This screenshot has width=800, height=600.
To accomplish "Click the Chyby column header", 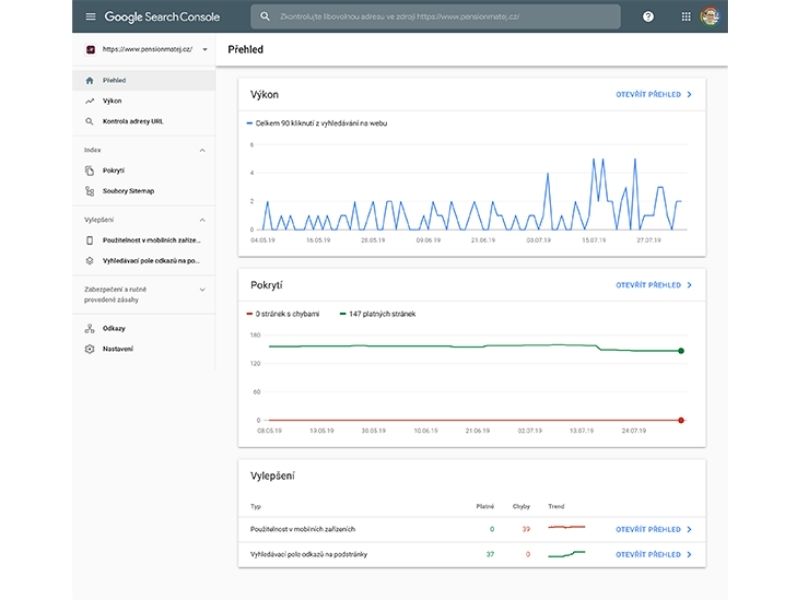I will (521, 507).
